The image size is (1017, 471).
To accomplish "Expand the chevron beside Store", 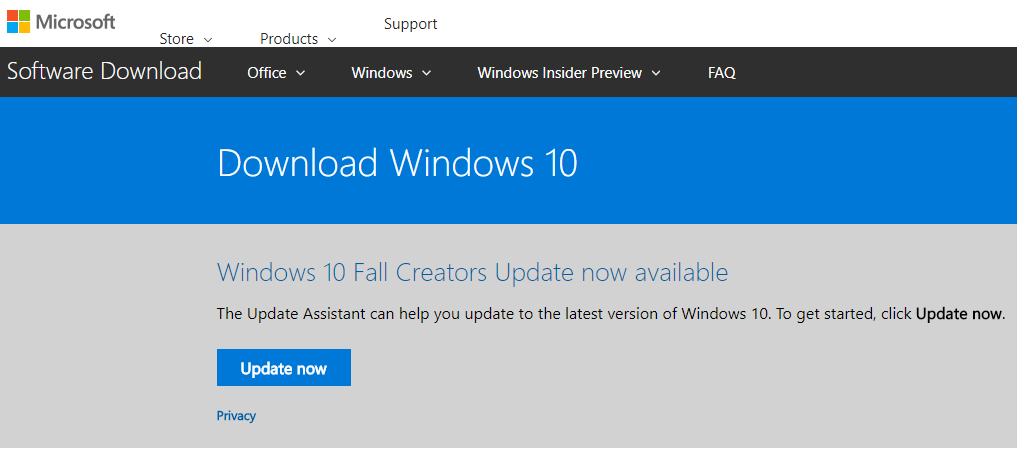I will coord(208,40).
